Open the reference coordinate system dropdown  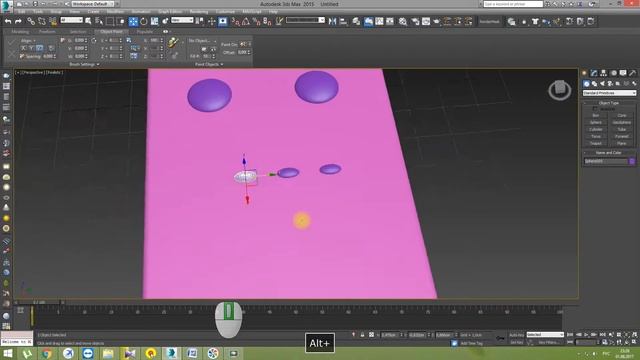point(182,20)
